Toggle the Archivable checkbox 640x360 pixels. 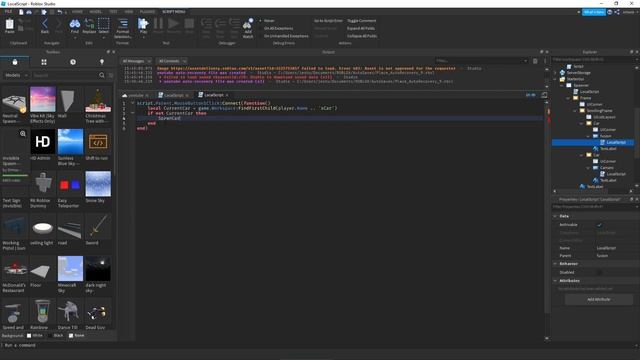coord(600,225)
